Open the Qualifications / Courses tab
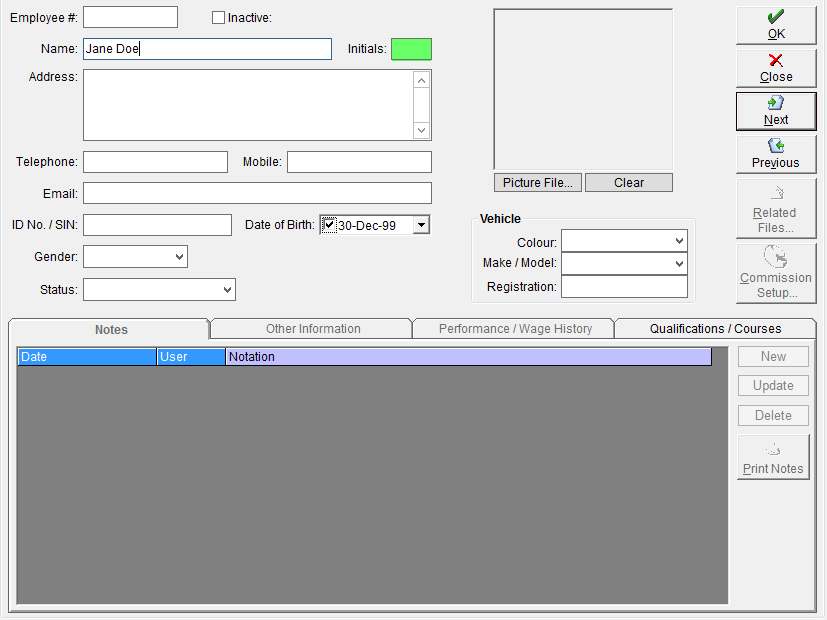 click(x=715, y=328)
